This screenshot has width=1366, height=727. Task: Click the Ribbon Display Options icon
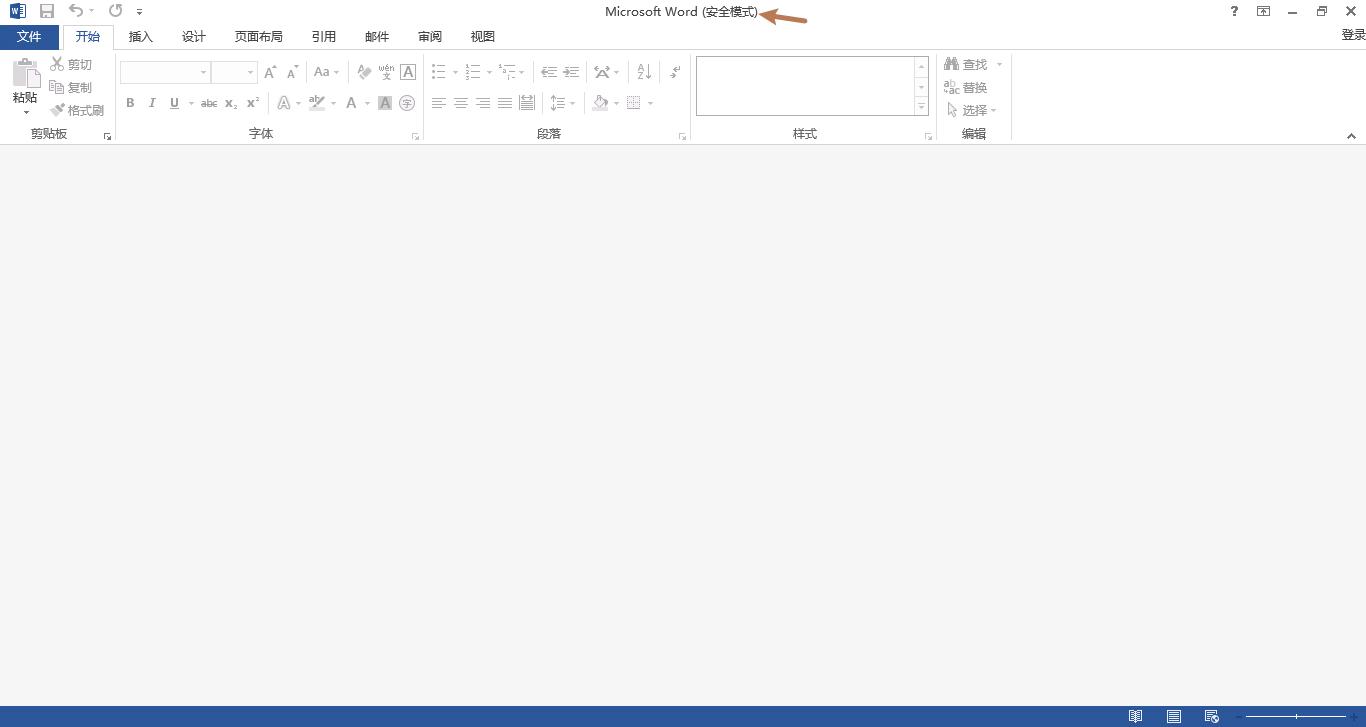point(1263,11)
